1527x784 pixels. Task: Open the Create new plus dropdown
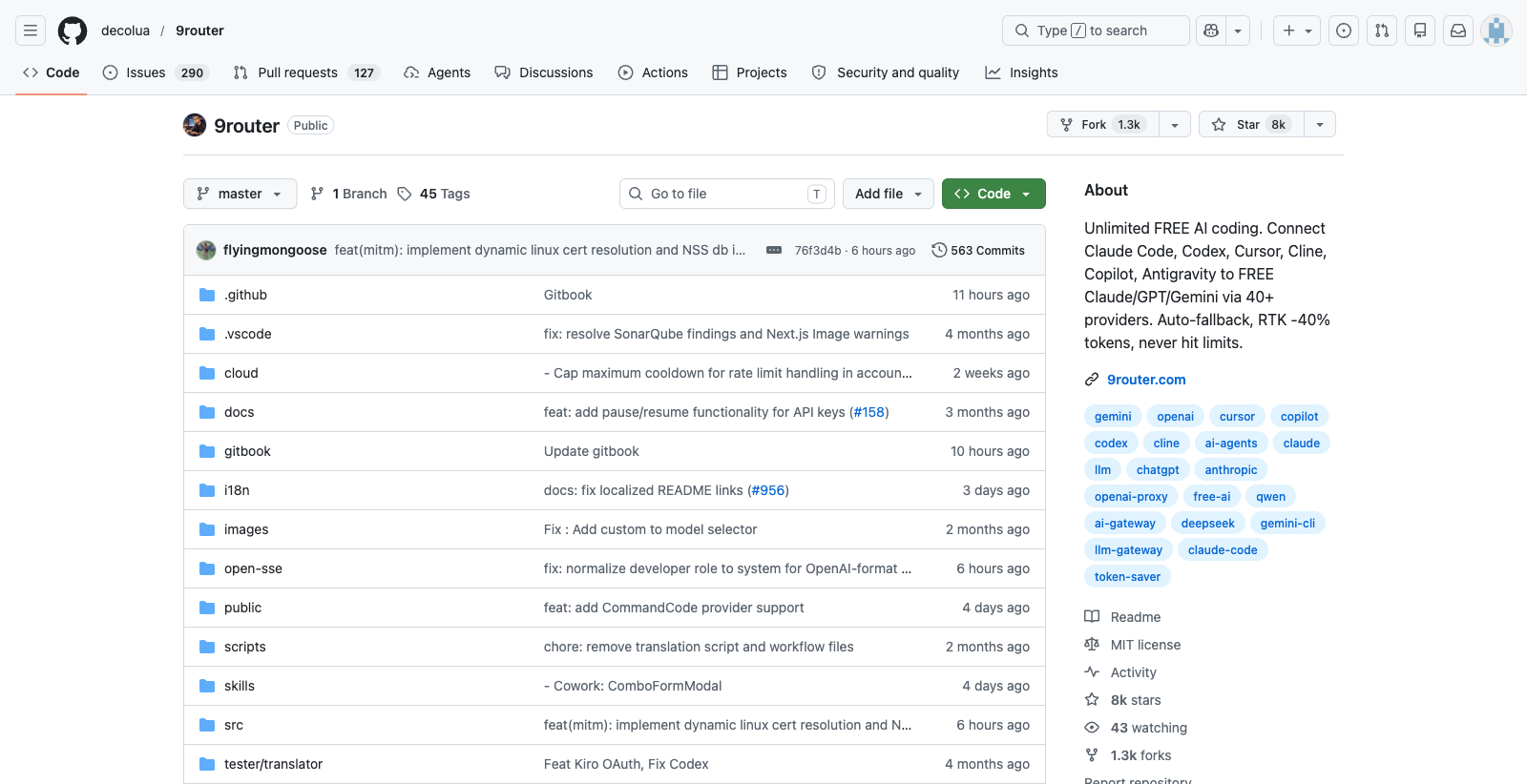1297,31
